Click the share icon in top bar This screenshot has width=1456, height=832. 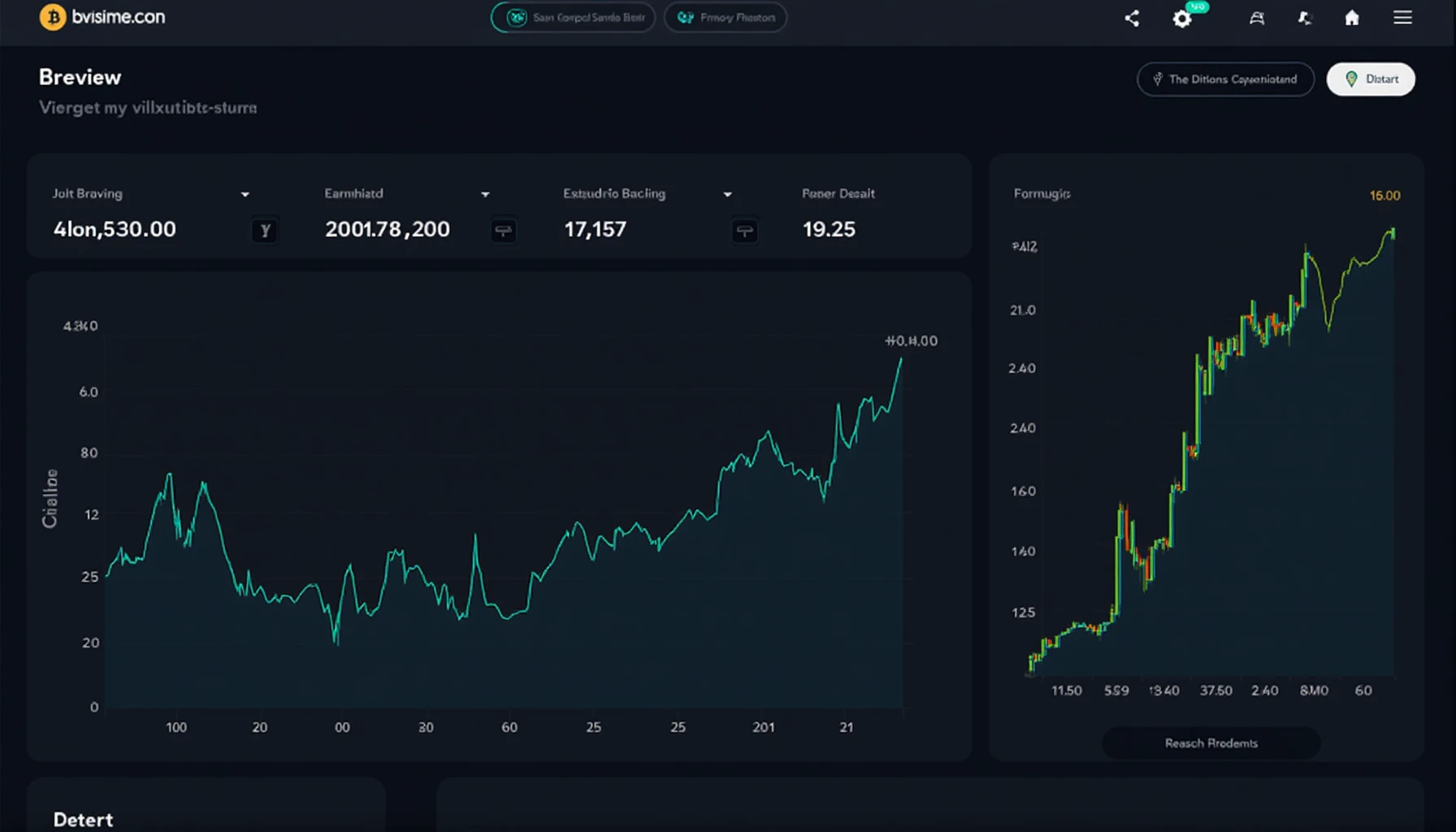point(1132,18)
